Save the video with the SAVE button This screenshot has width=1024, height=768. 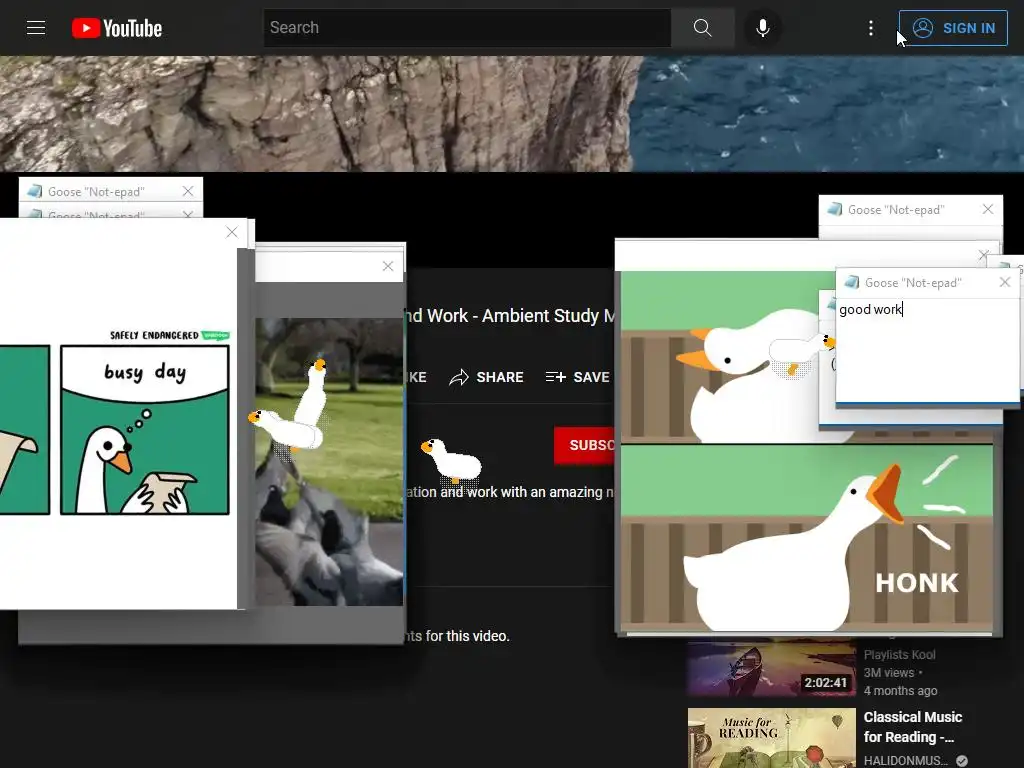(x=577, y=377)
